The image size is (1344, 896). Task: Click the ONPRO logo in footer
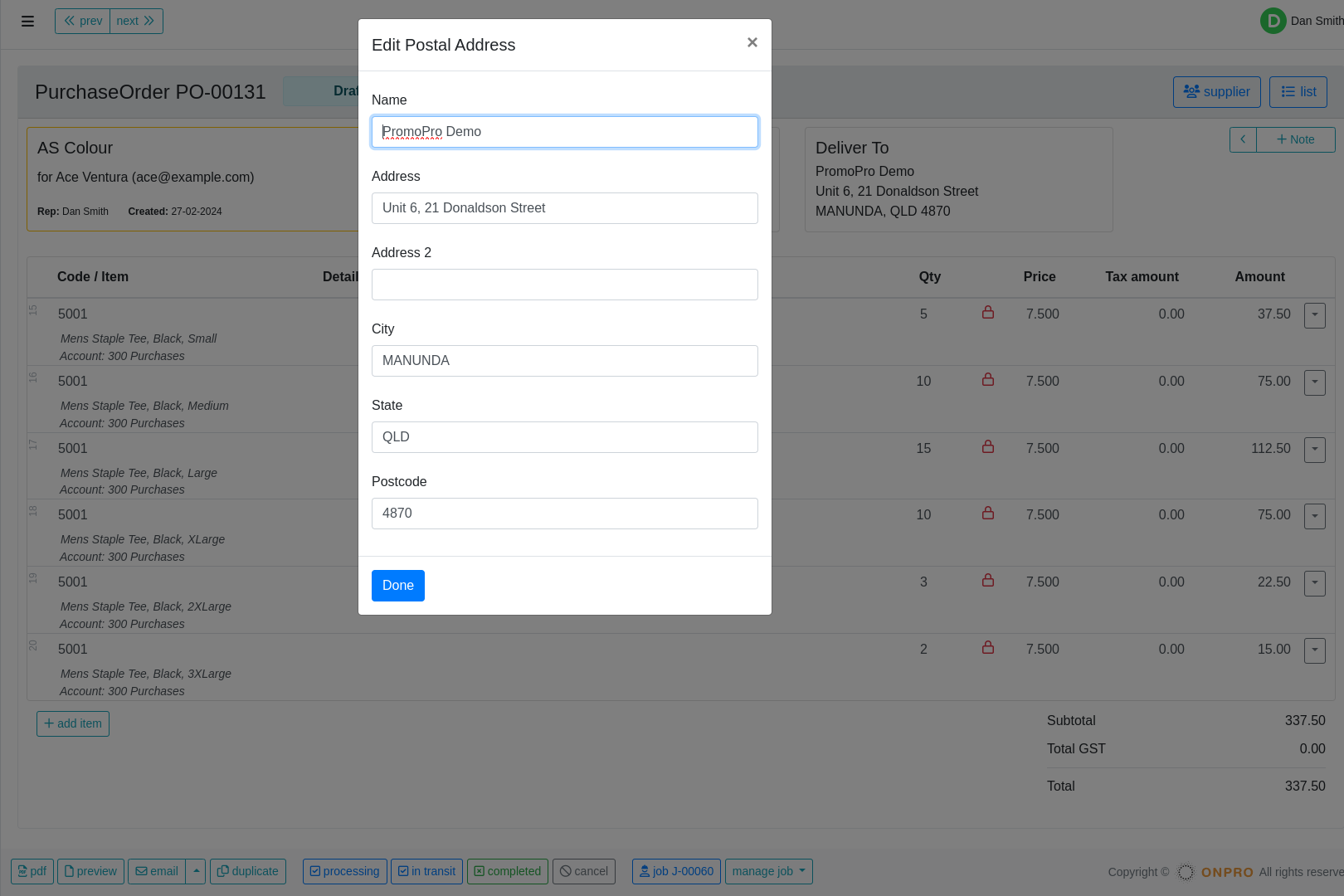pos(1215,872)
